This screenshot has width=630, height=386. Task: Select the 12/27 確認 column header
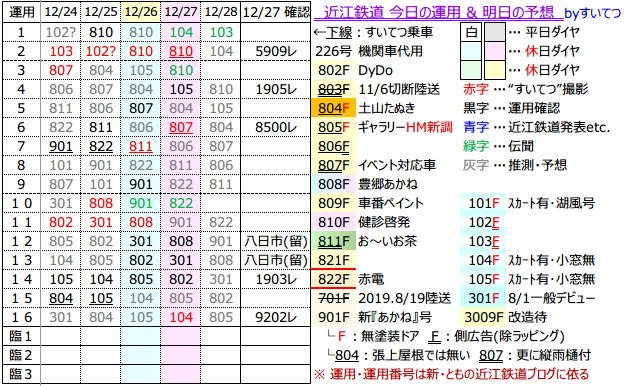(276, 12)
